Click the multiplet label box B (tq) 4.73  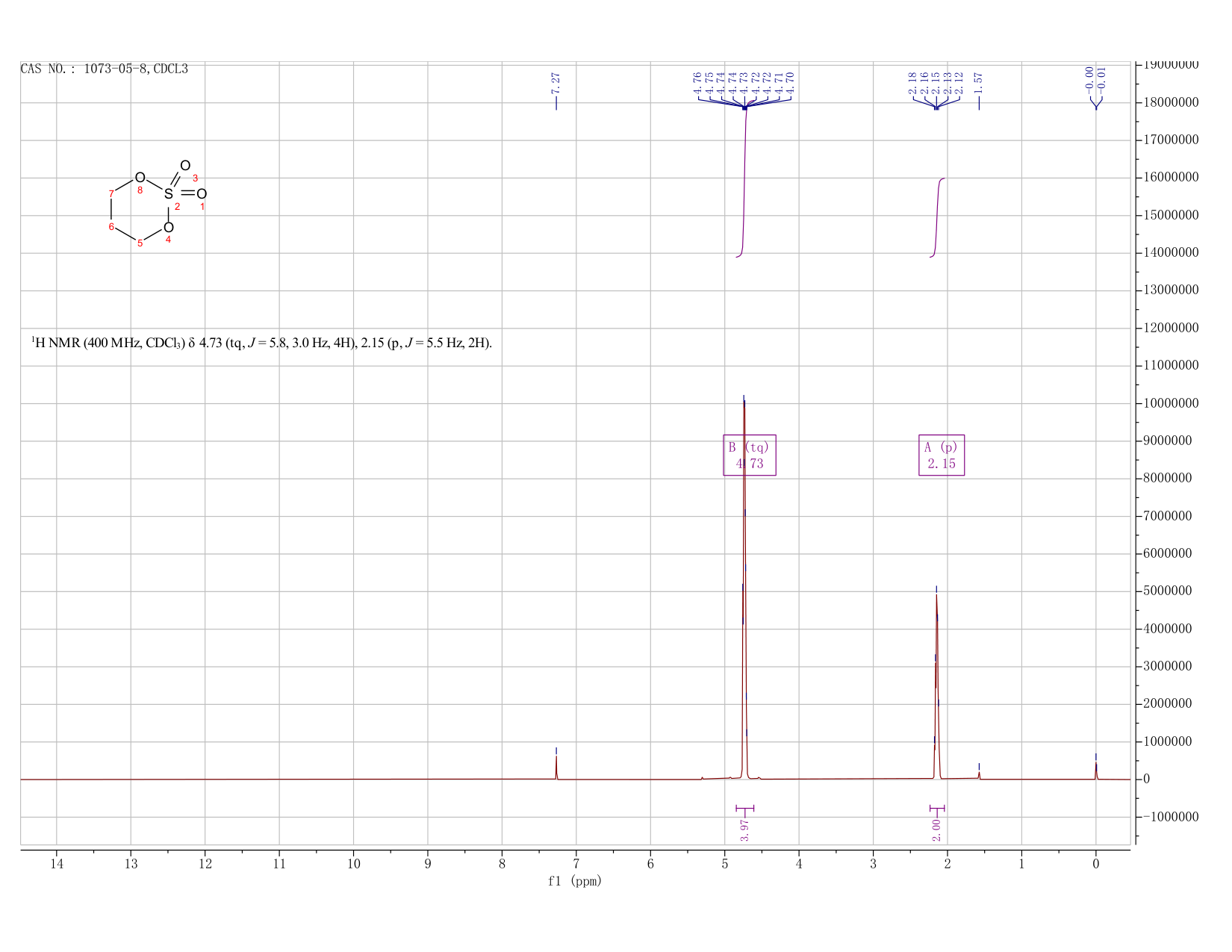pyautogui.click(x=750, y=455)
